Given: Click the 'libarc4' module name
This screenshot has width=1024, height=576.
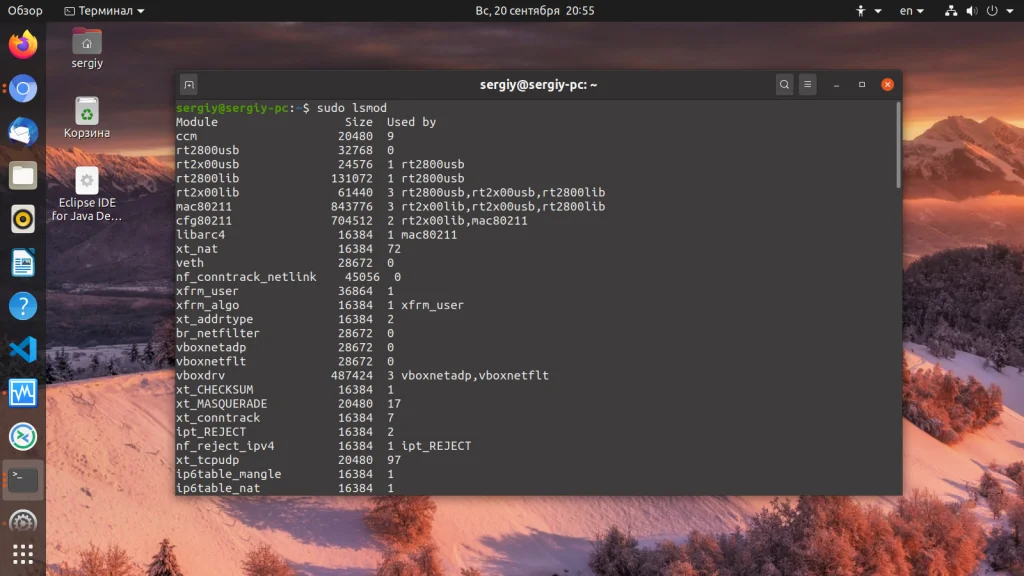Looking at the screenshot, I should click(200, 234).
